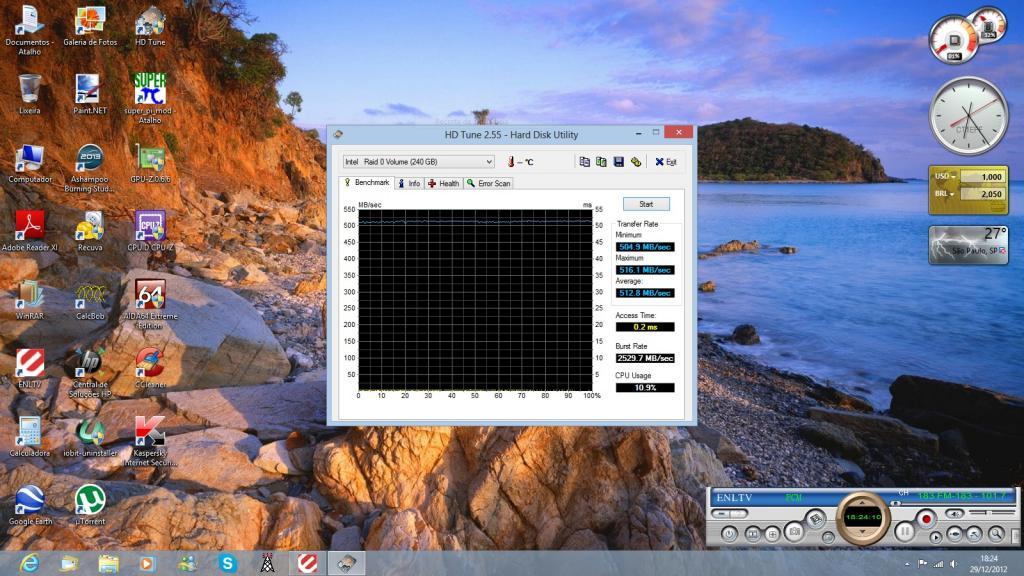Click the BRL amount field showing 2,050
1024x576 pixels.
pos(983,194)
